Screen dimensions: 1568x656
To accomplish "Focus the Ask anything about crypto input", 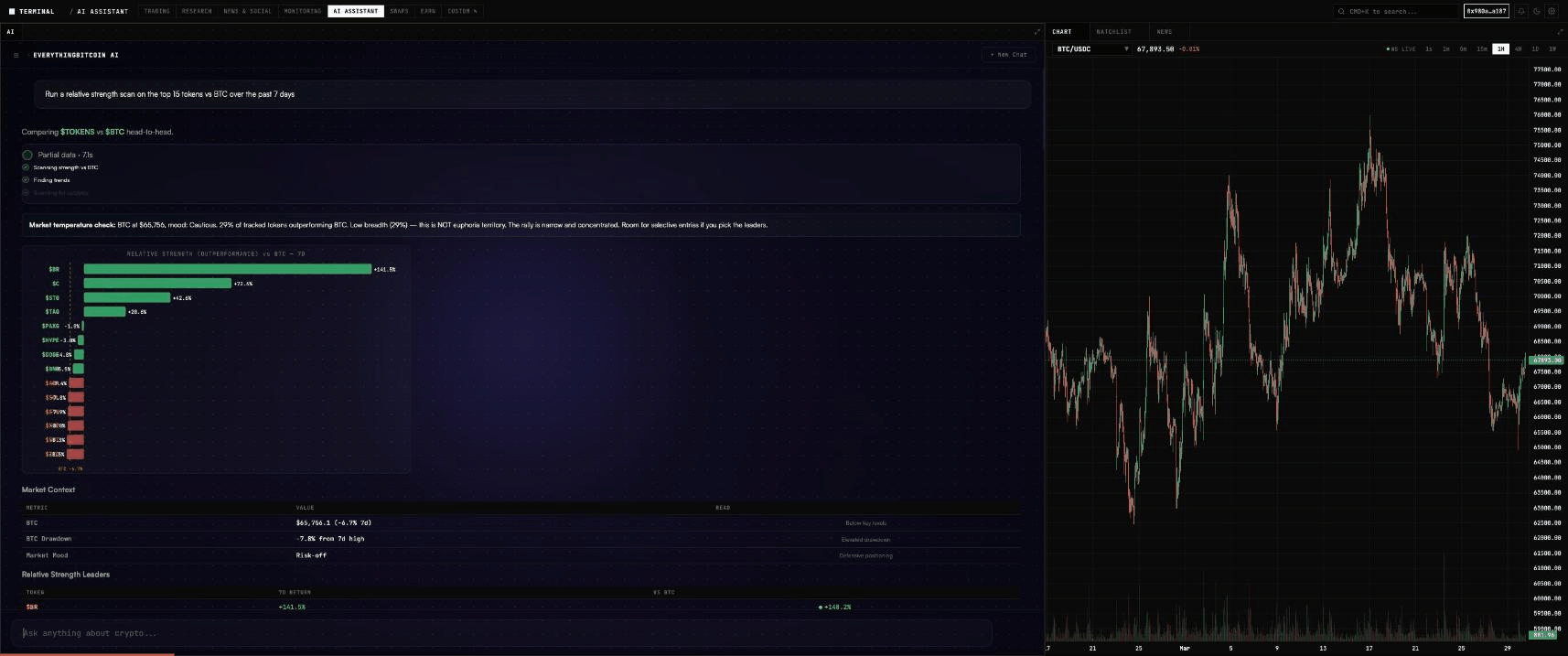I will click(x=501, y=633).
